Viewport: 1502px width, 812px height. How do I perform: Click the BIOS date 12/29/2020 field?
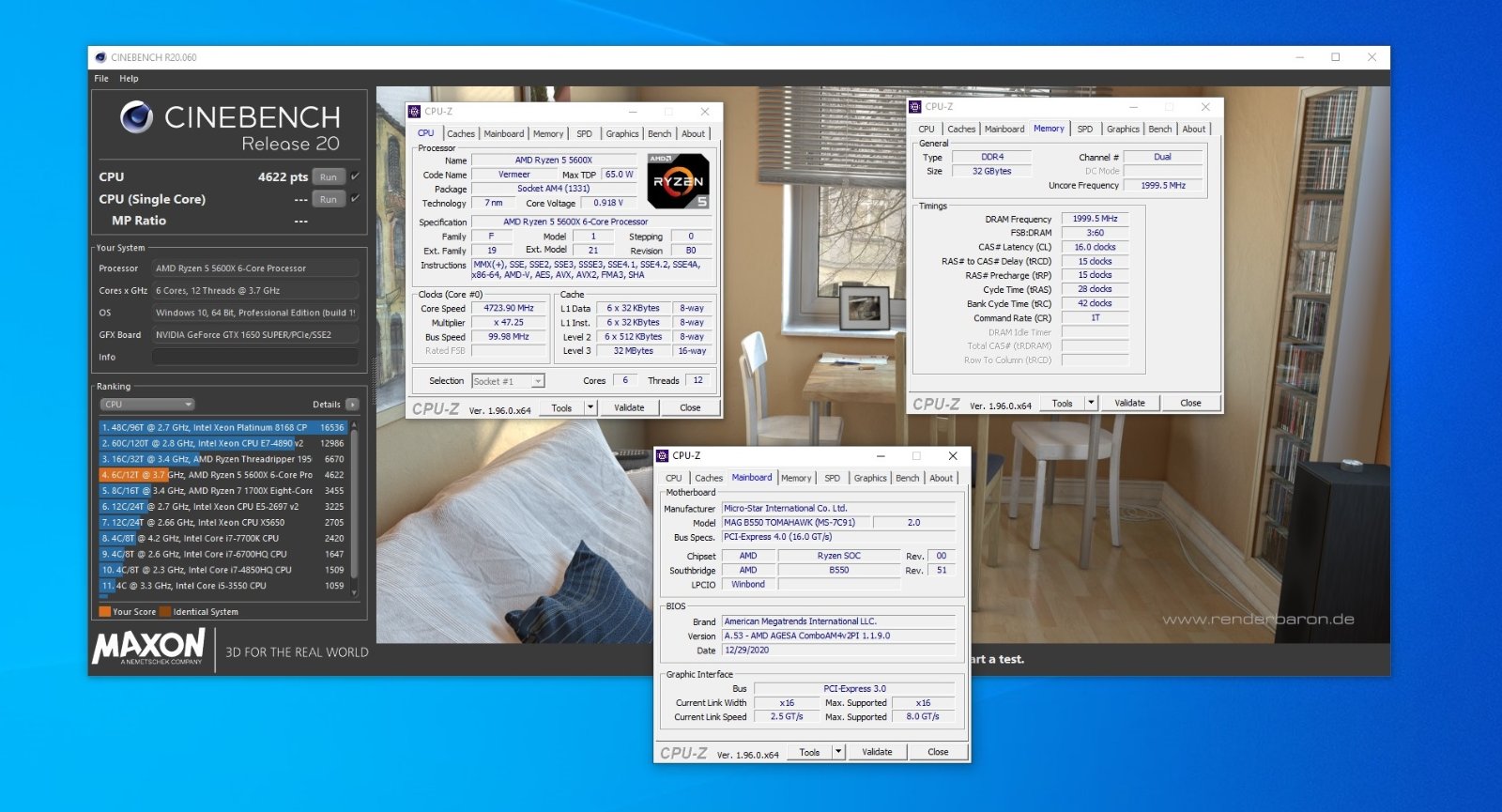pyautogui.click(x=837, y=650)
